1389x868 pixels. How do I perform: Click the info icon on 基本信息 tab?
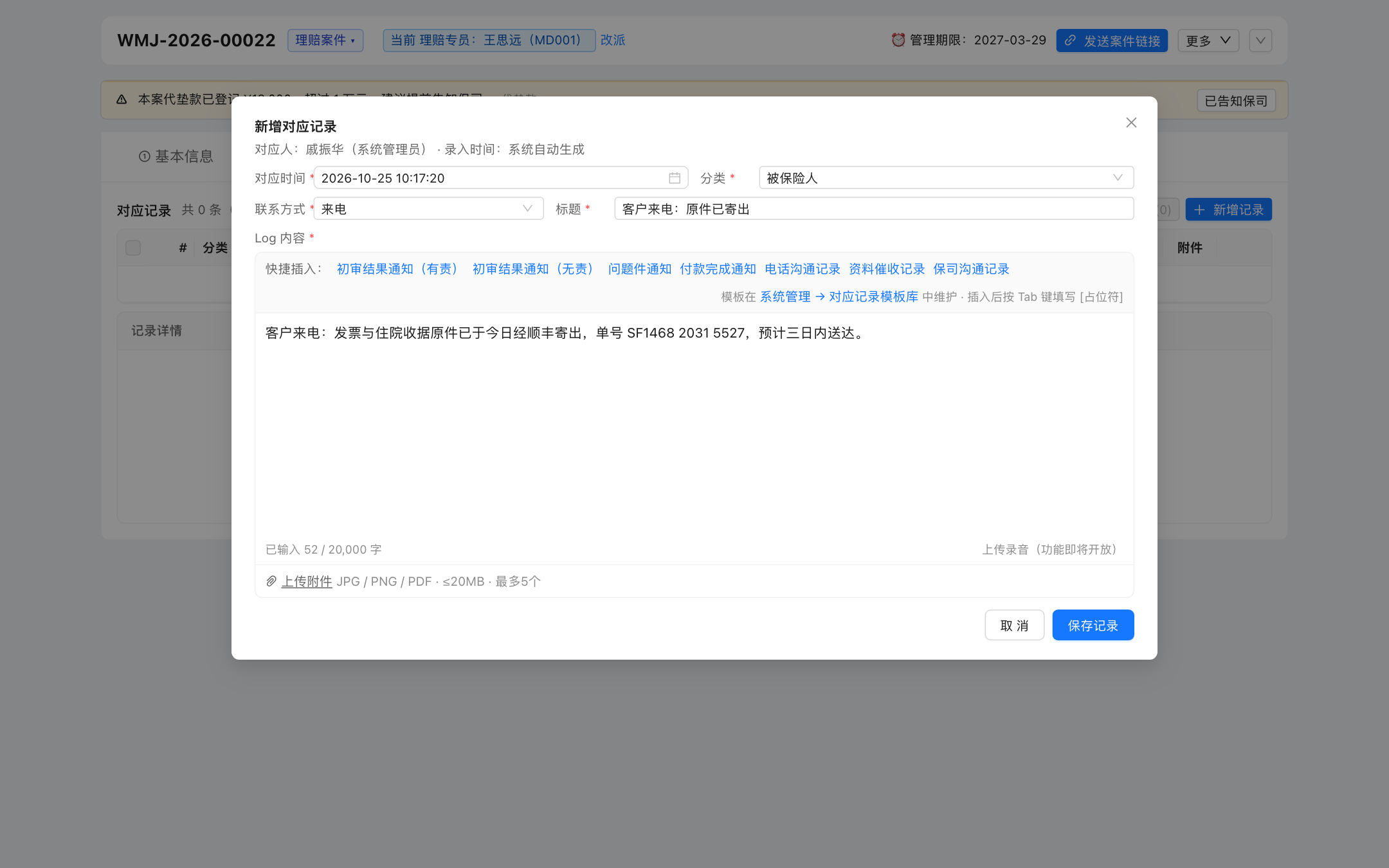(x=144, y=156)
